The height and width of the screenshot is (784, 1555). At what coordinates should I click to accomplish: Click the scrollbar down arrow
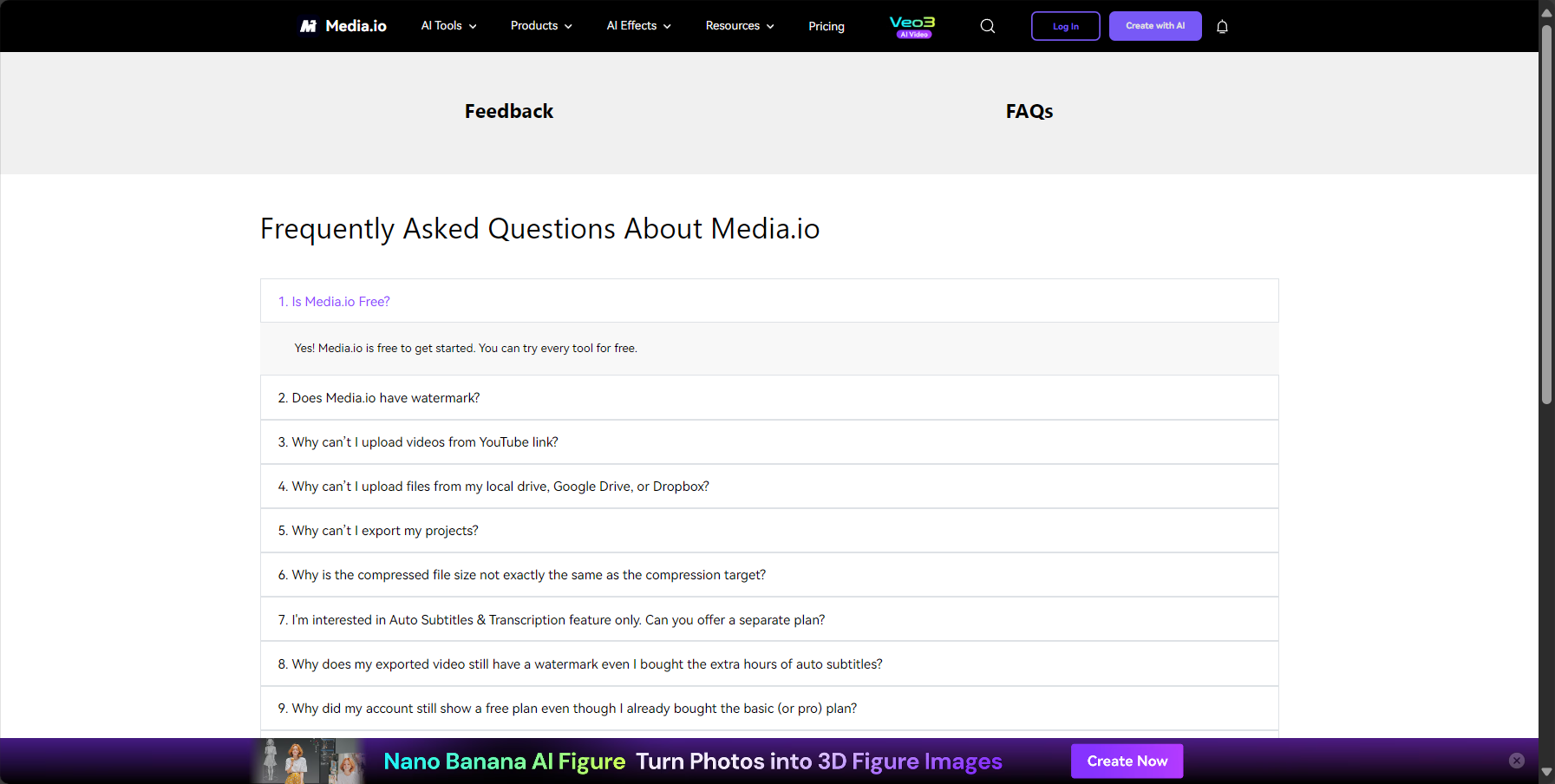[1546, 771]
